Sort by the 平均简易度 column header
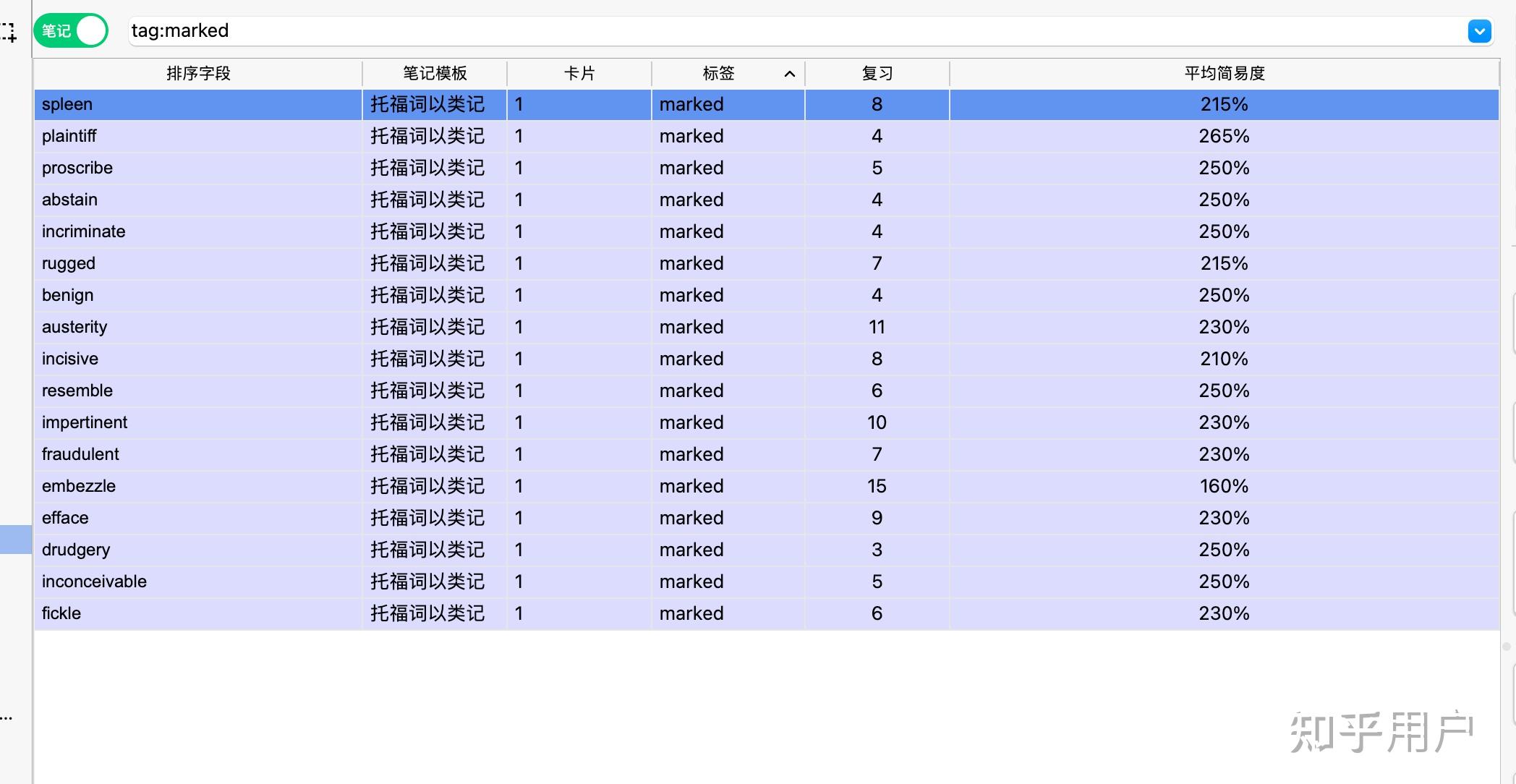This screenshot has width=1516, height=784. pyautogui.click(x=1222, y=73)
